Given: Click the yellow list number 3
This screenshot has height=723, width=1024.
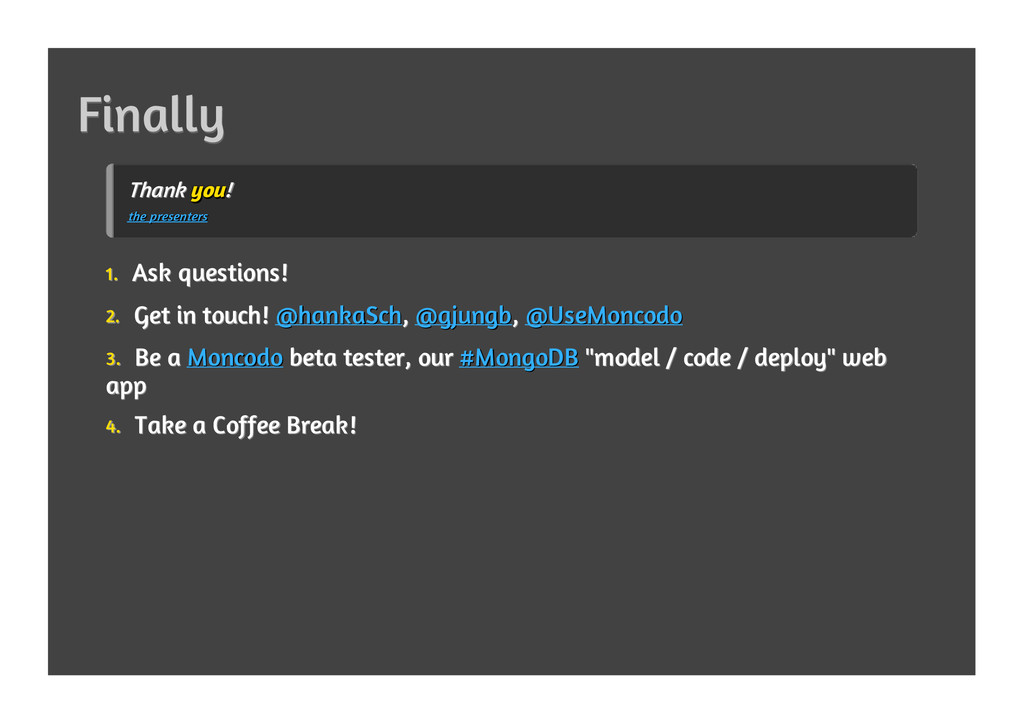Looking at the screenshot, I should 113,359.
